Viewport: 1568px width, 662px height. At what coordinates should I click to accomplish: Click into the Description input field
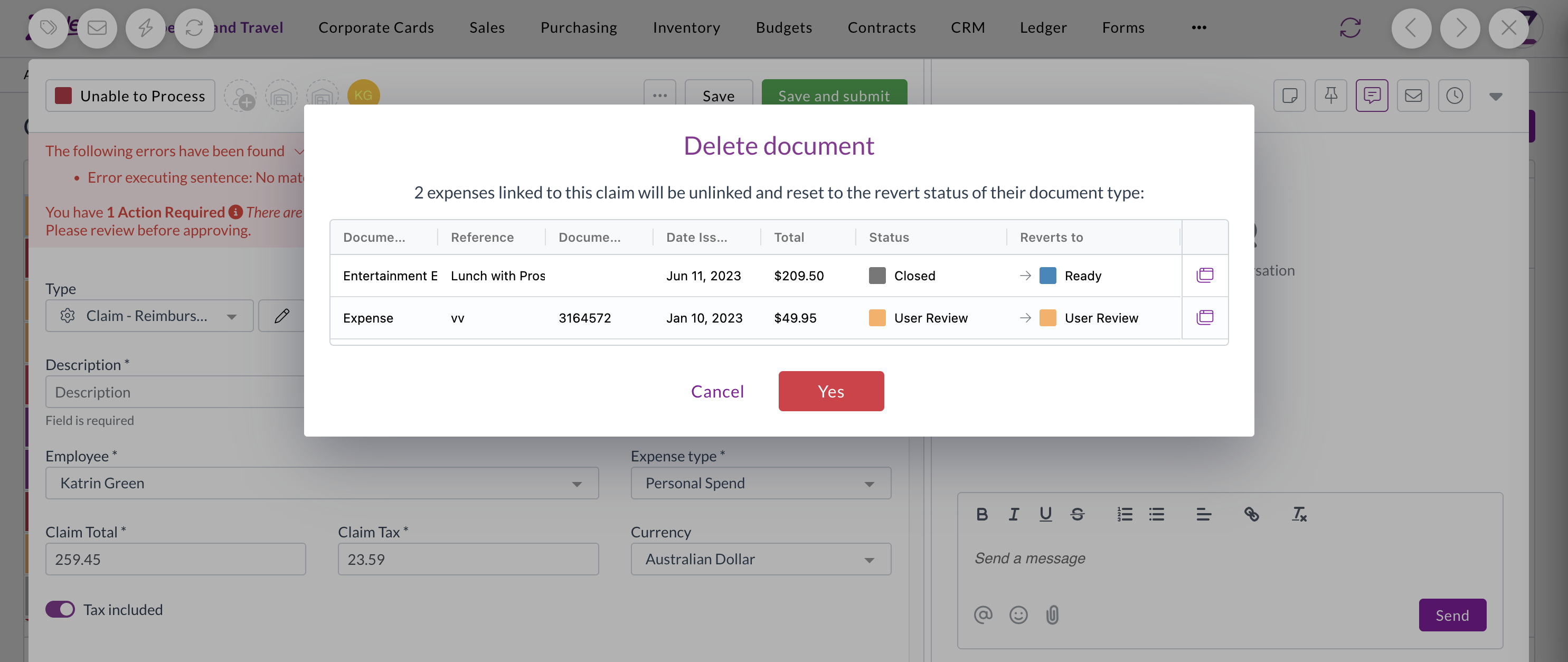175,392
